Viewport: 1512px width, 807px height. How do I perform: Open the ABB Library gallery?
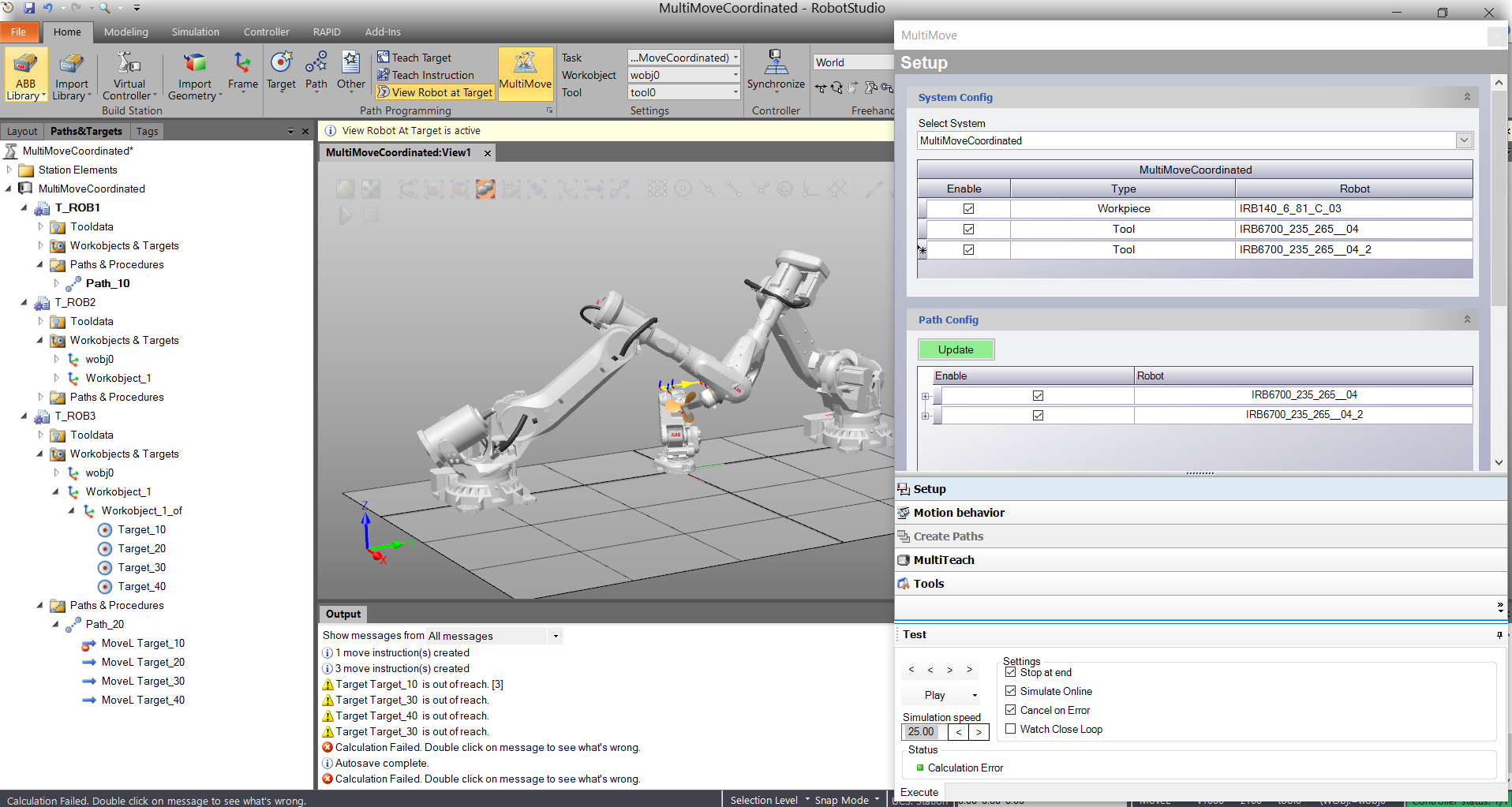click(x=26, y=77)
